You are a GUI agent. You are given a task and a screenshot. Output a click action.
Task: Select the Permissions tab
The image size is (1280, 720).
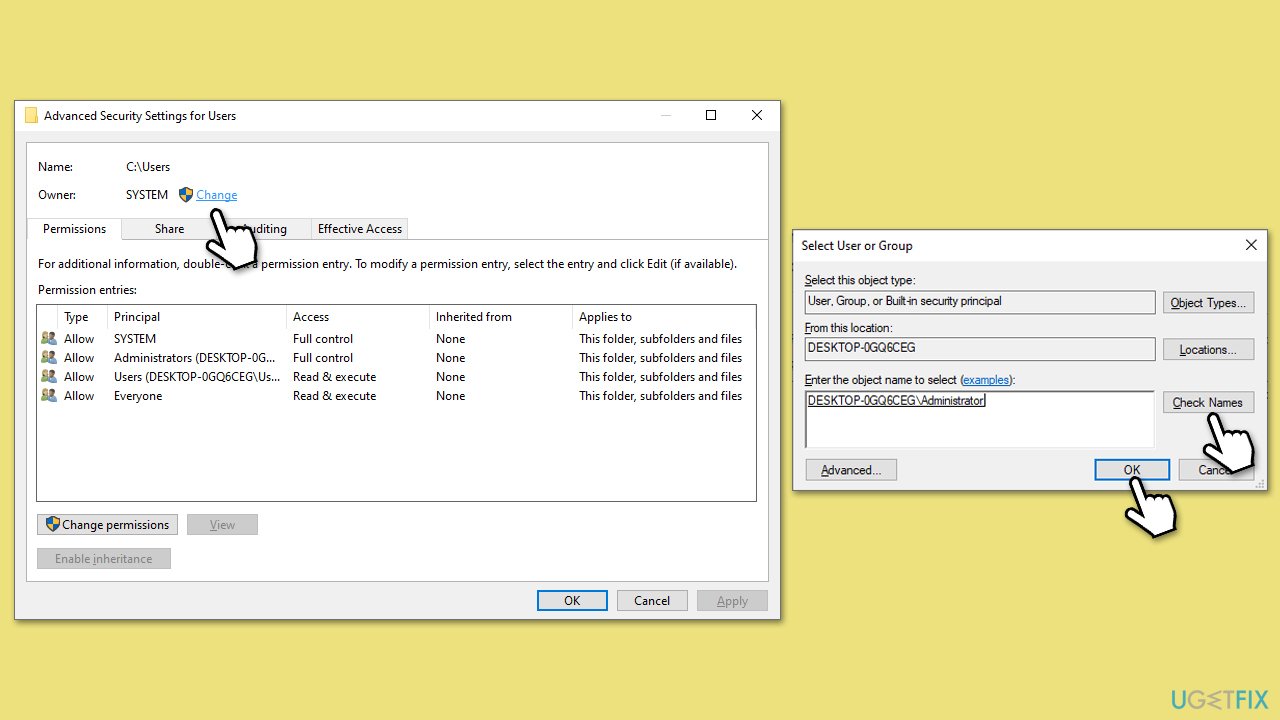(74, 229)
